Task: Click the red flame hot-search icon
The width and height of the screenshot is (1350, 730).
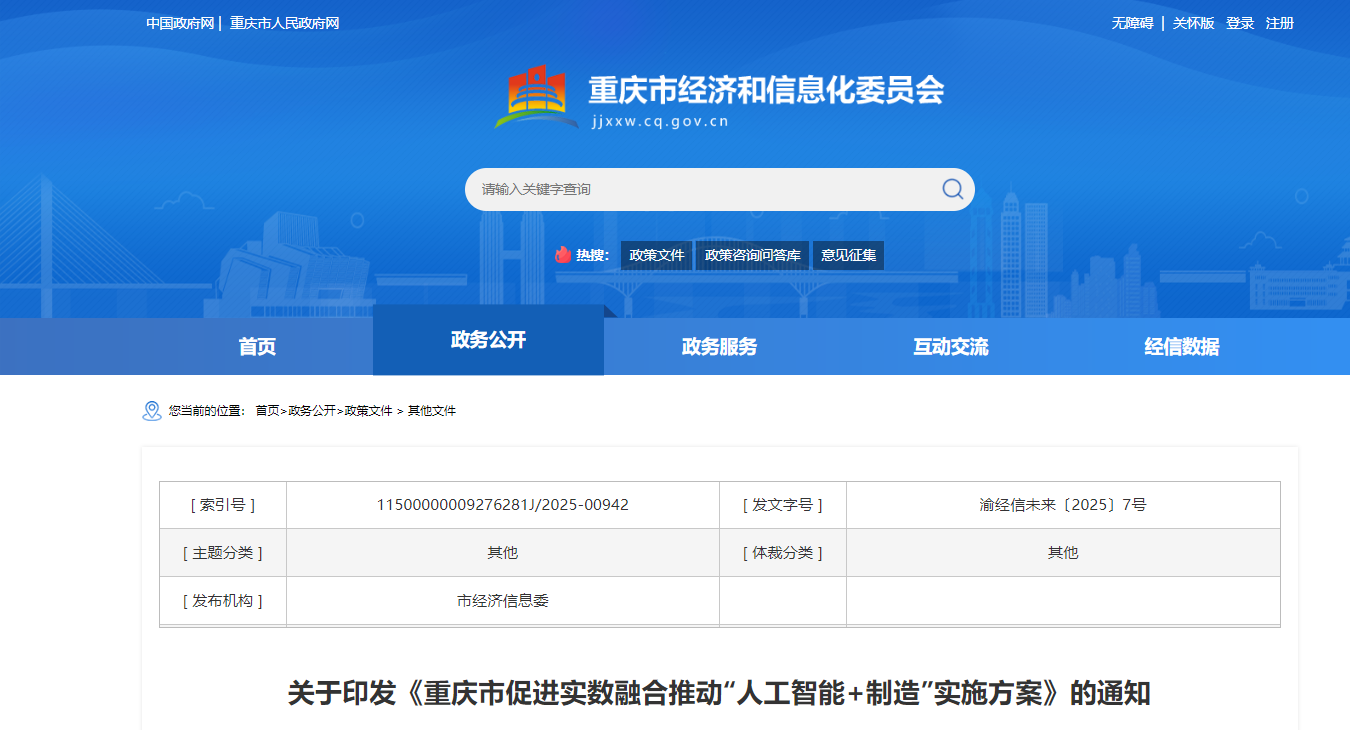Action: click(563, 255)
